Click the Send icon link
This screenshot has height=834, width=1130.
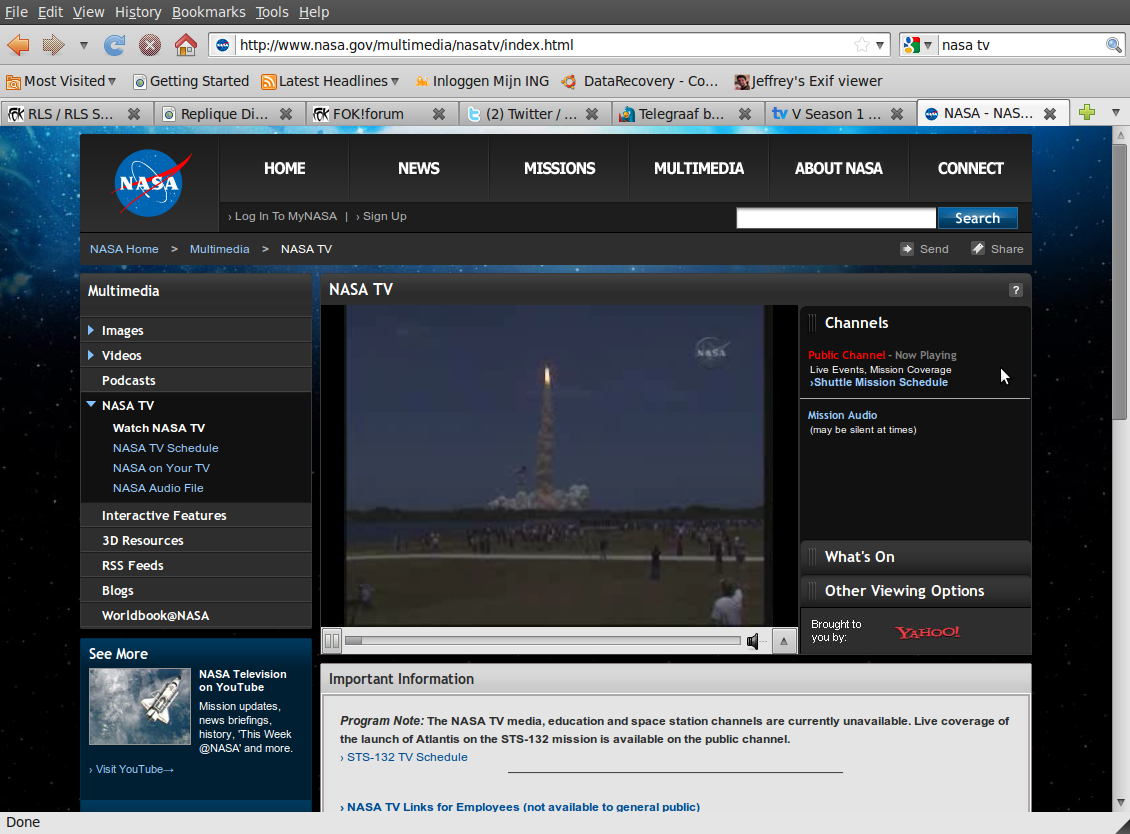point(925,249)
